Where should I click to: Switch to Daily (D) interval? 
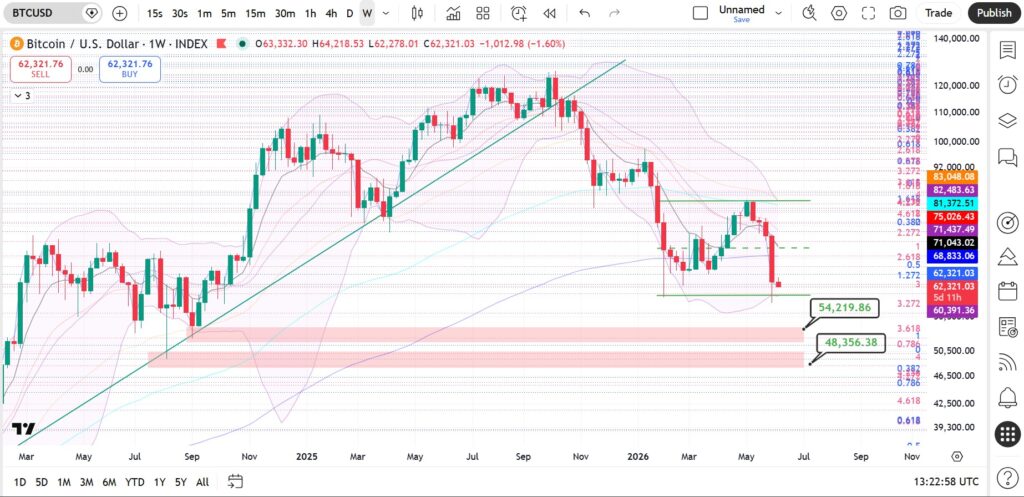click(x=349, y=13)
